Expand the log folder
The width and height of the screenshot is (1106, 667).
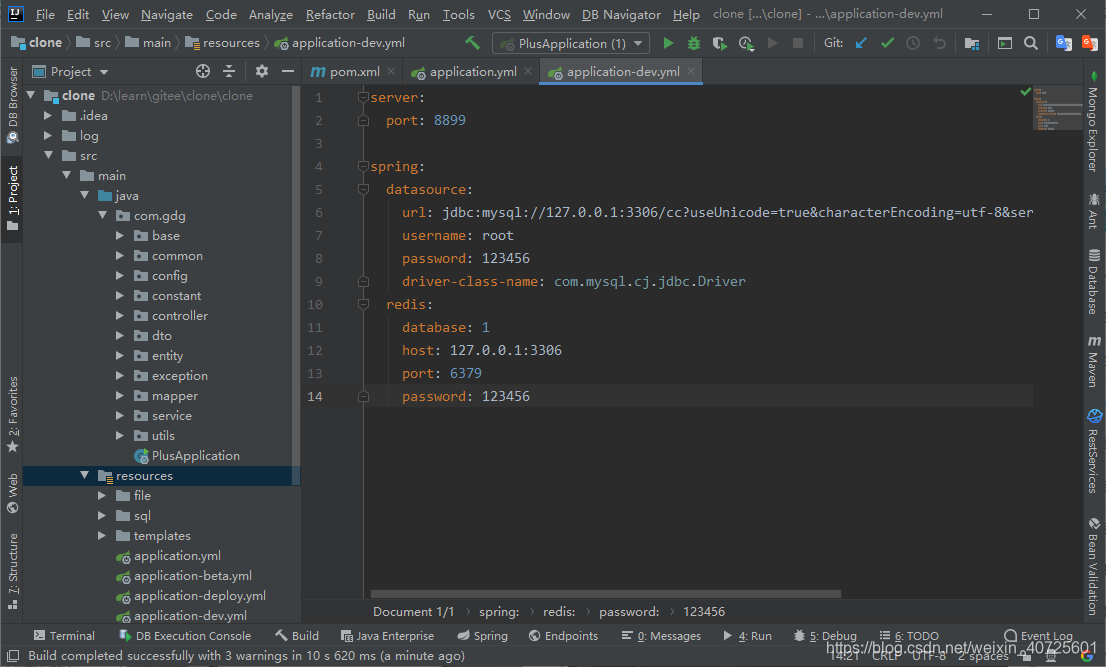(48, 135)
